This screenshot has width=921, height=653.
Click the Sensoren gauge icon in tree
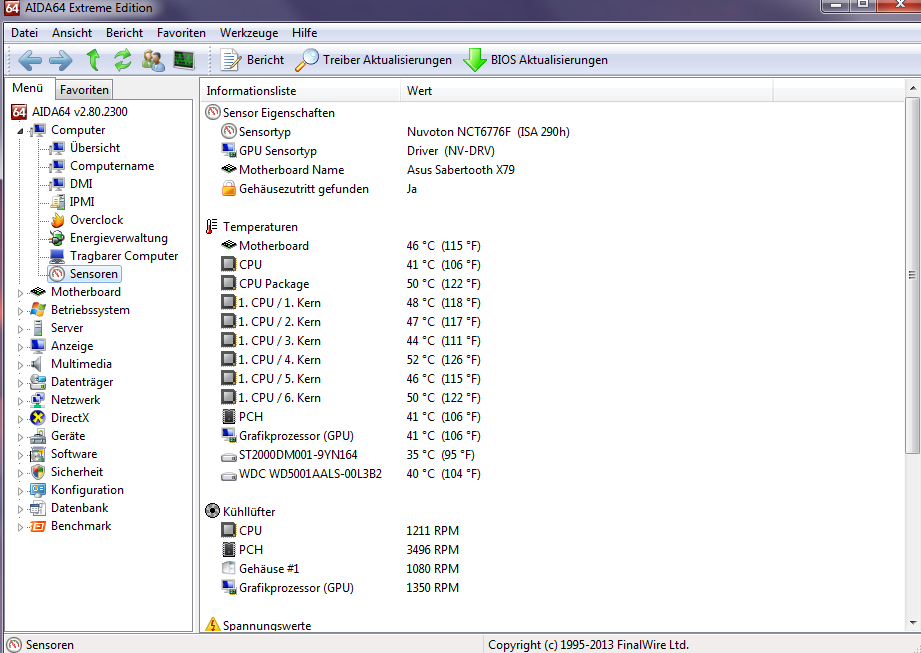coord(58,274)
